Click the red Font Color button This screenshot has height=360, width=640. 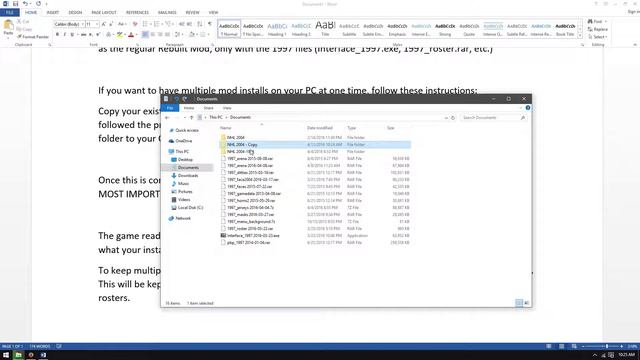[131, 35]
